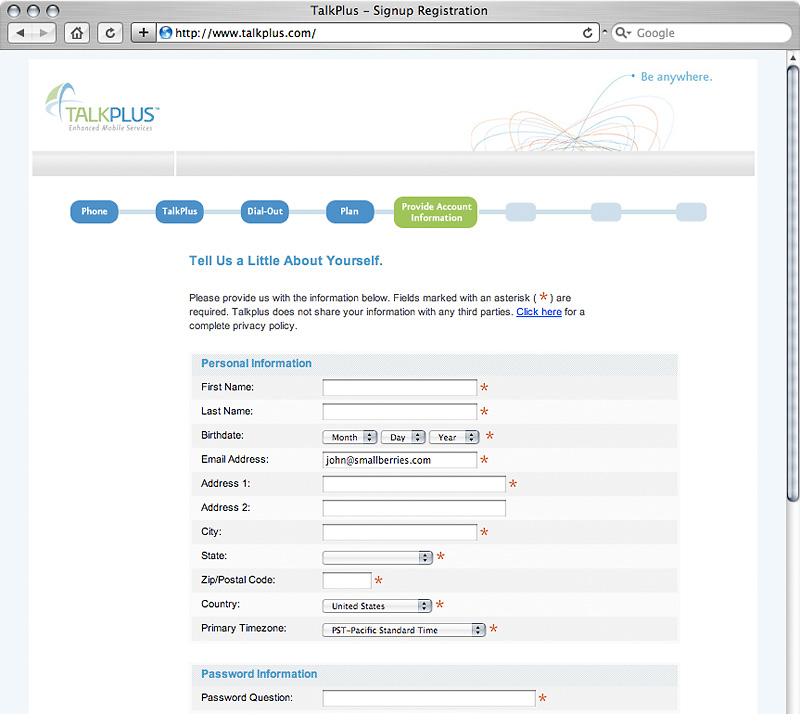Viewport: 800px width, 714px height.
Task: Reload page with the toolbar refresh button
Action: click(110, 33)
